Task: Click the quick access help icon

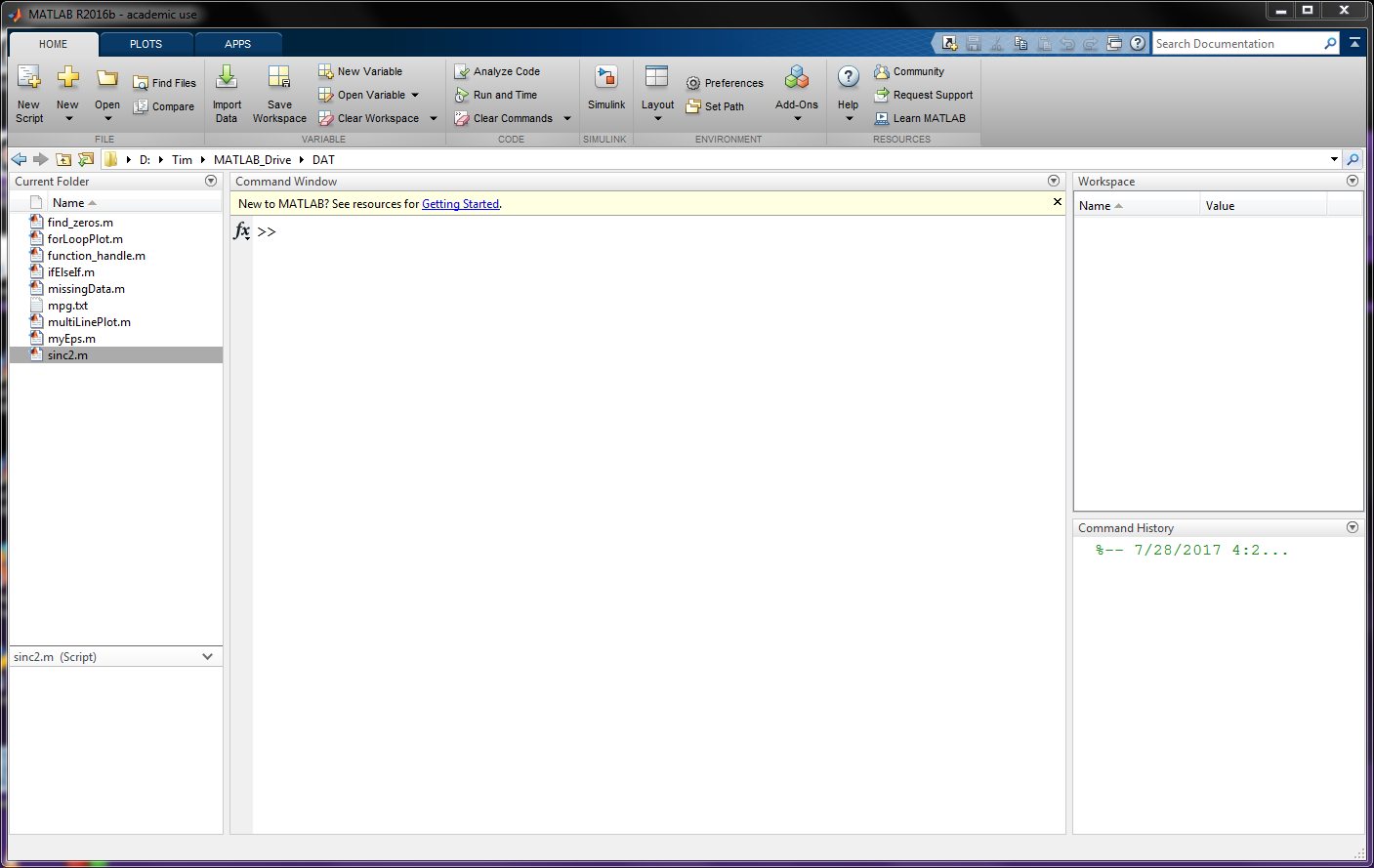Action: (x=1138, y=43)
